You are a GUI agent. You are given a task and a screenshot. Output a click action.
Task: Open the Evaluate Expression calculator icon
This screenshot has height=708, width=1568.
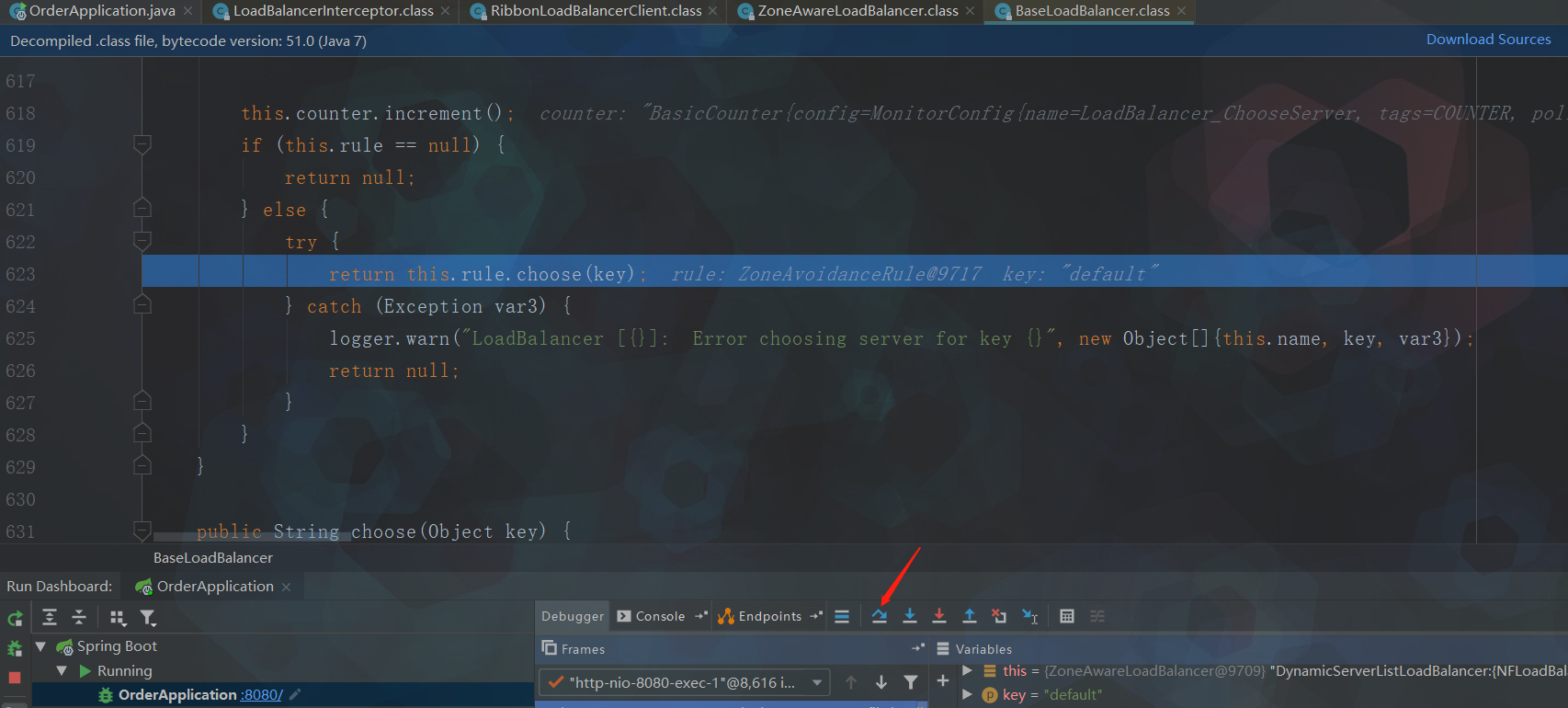1067,616
